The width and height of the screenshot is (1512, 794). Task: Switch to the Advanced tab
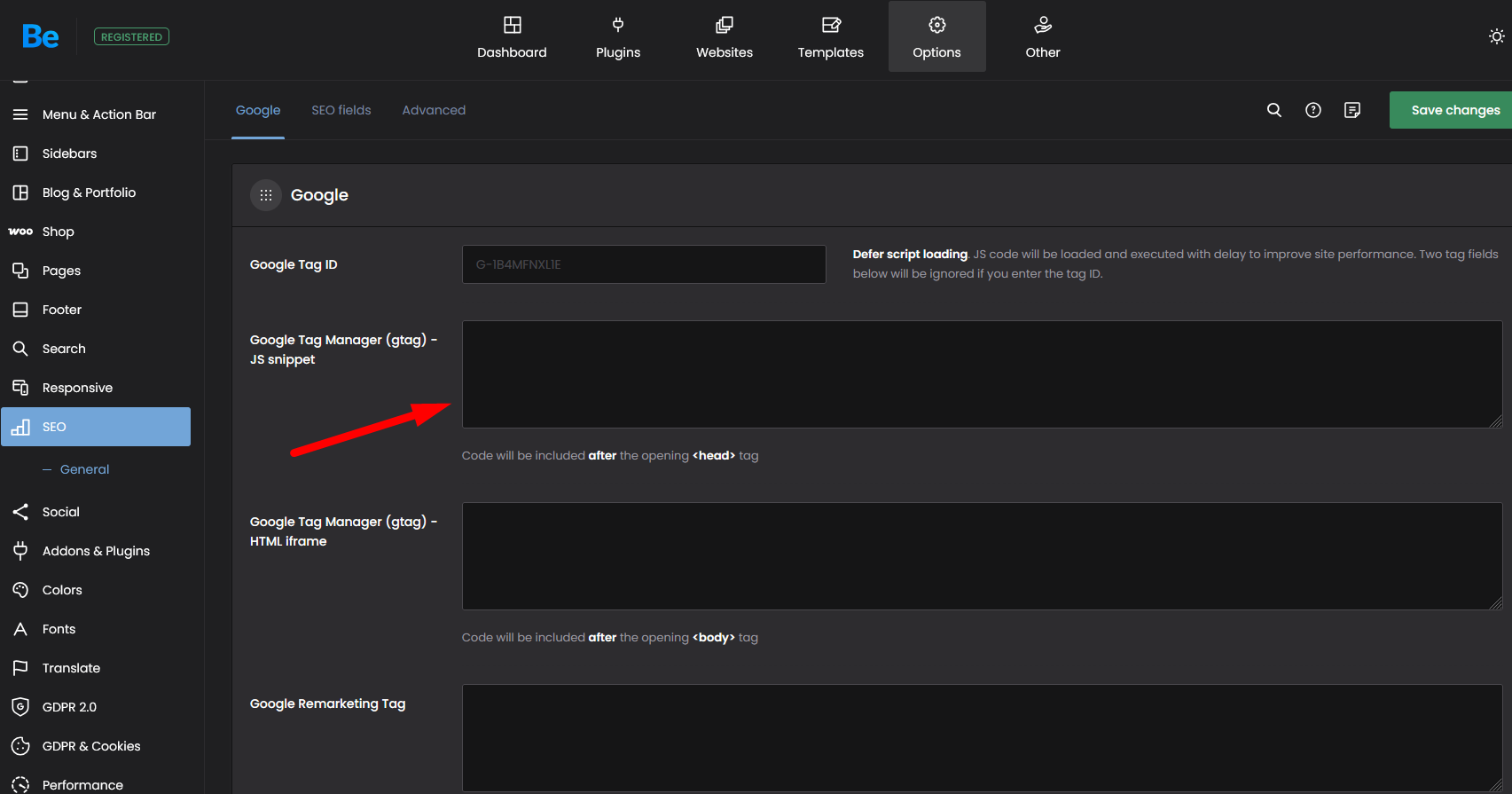434,110
